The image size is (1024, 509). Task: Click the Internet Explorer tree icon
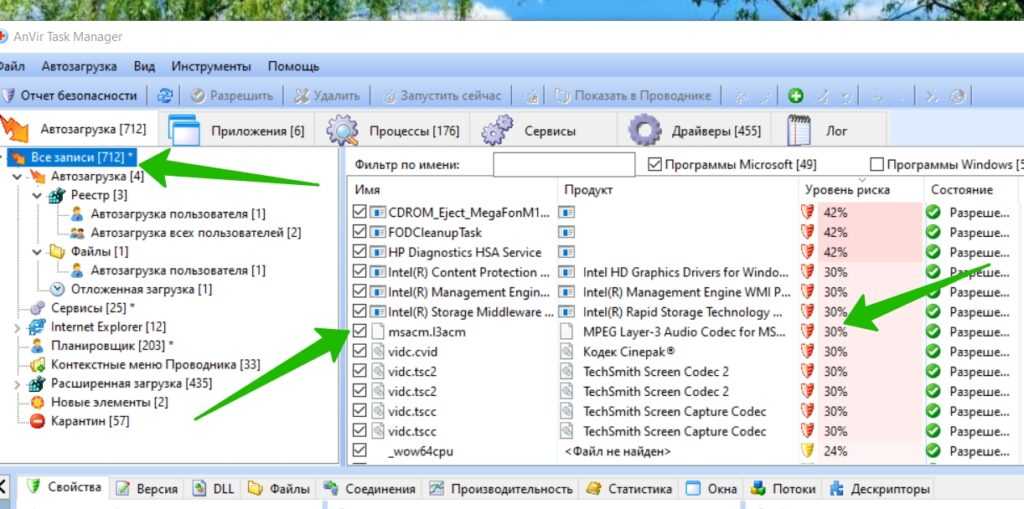click(37, 327)
